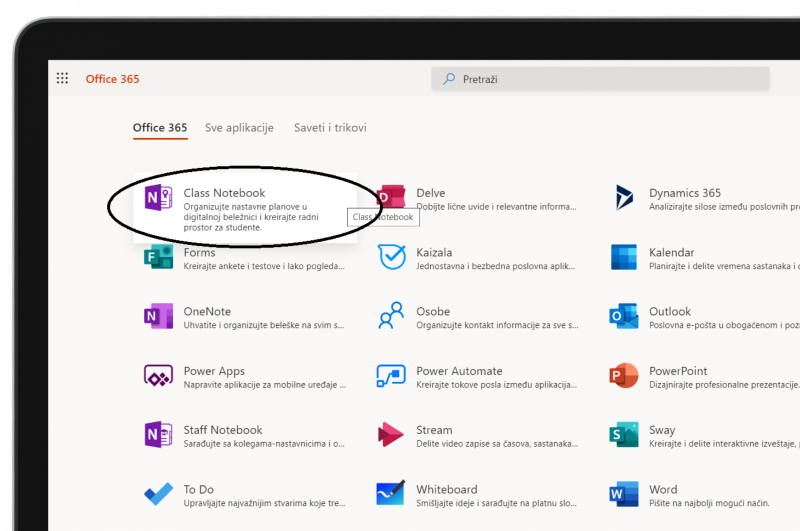The width and height of the screenshot is (800, 531).
Task: Click the Sway title text
Action: [662, 431]
